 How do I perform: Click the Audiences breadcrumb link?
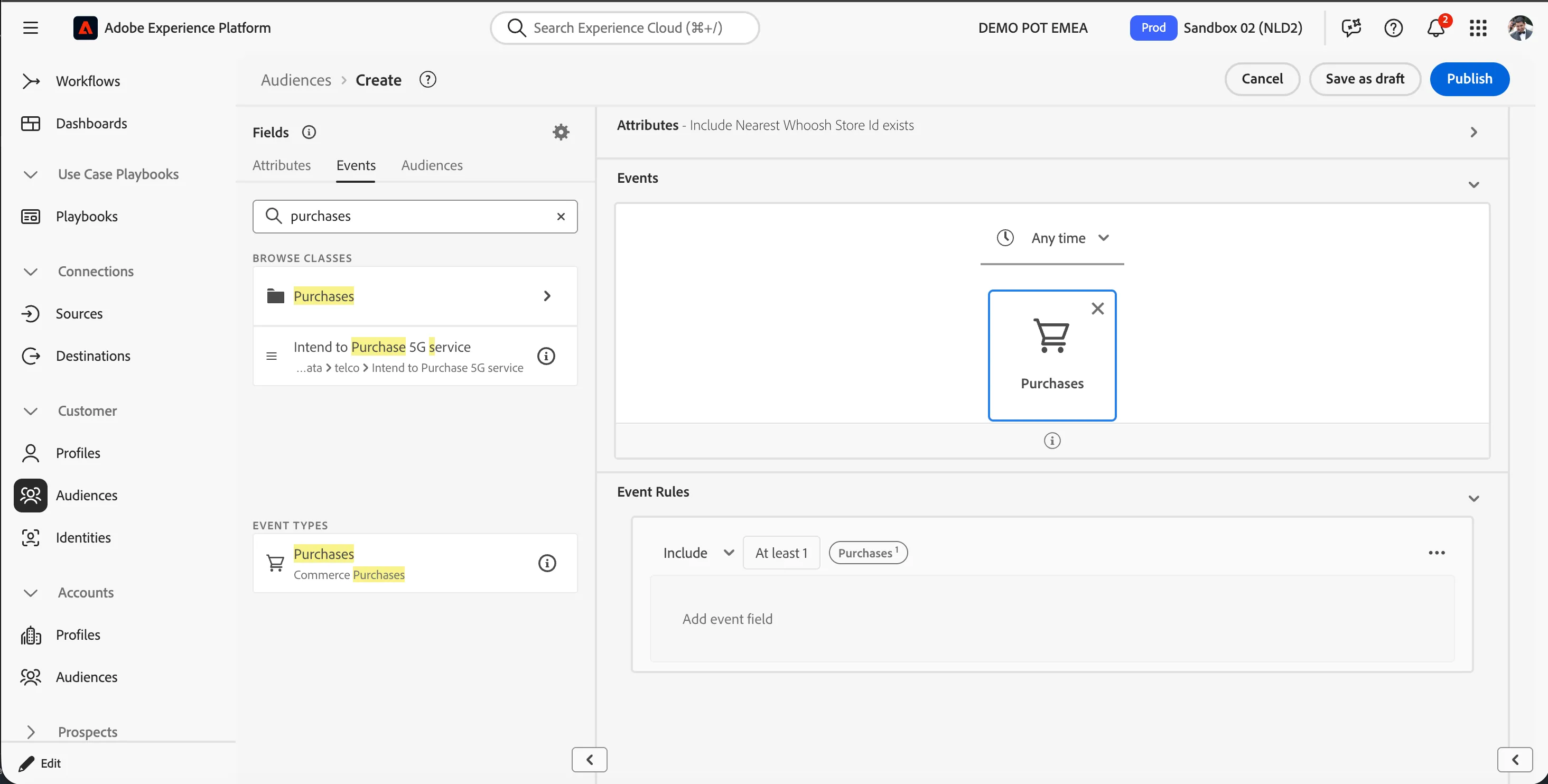(x=296, y=80)
